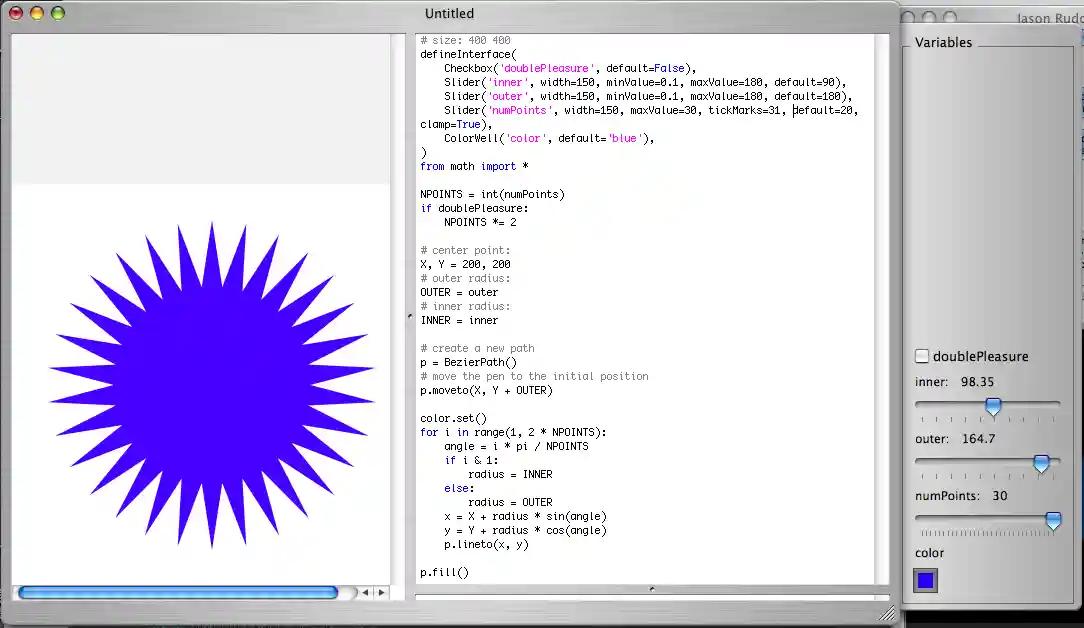Open the blue color well under color label
Screen dimensions: 1084x628
click(x=924, y=580)
